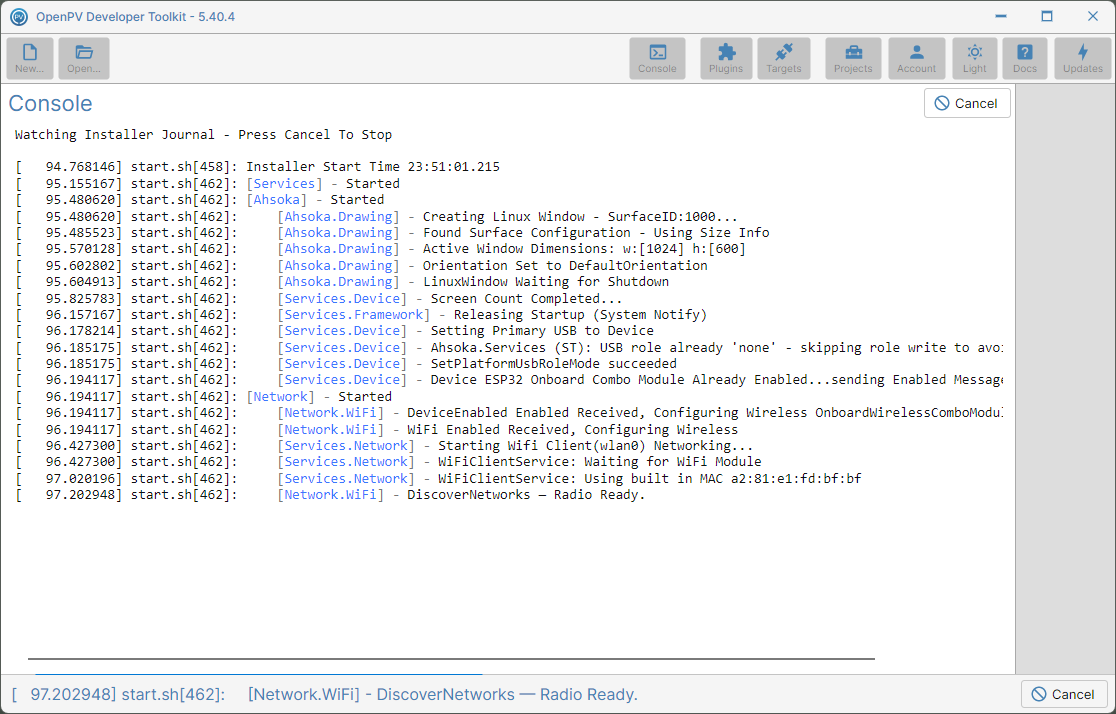This screenshot has width=1116, height=714.
Task: Click console line 'DiscoverNetworks — Radio Ready.'
Action: click(x=330, y=495)
